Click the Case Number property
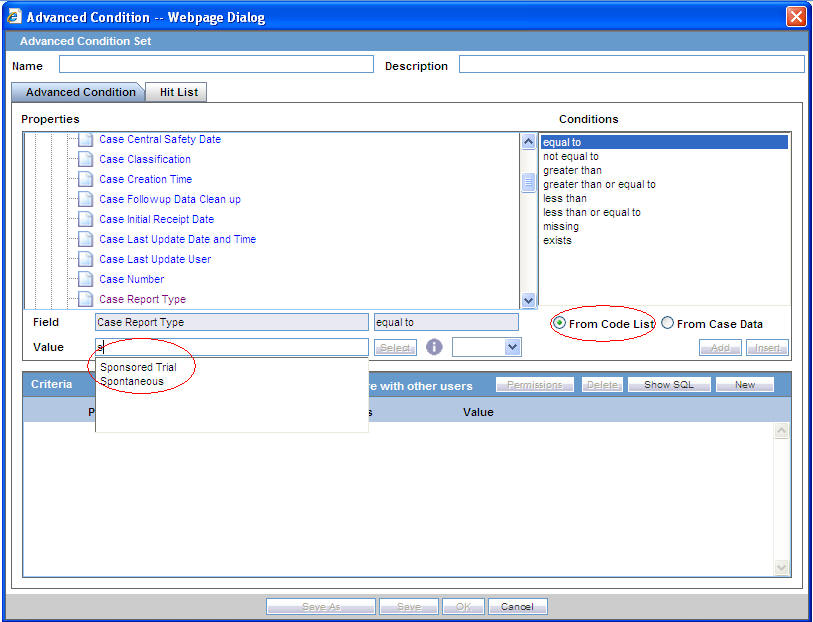 131,279
